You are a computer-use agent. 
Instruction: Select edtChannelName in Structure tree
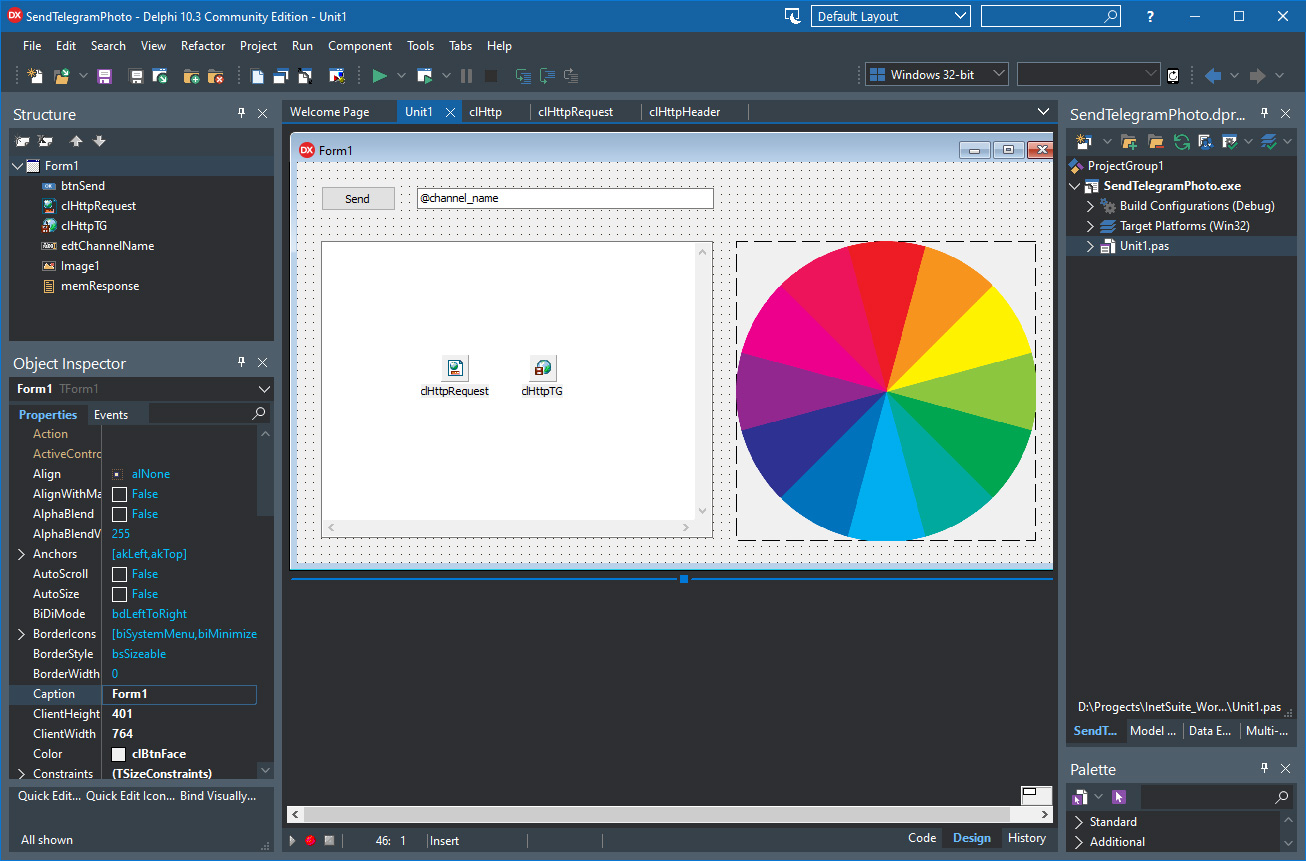pos(107,246)
